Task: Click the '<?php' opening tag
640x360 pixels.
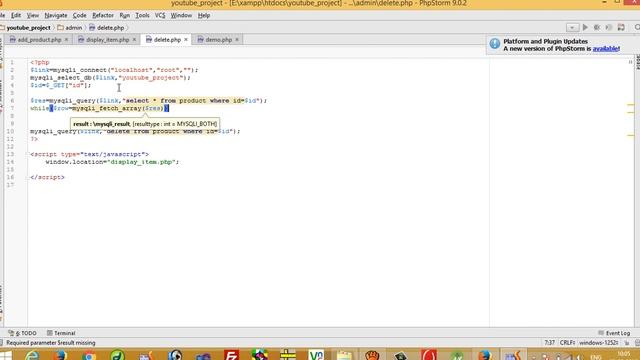Action: [40, 62]
